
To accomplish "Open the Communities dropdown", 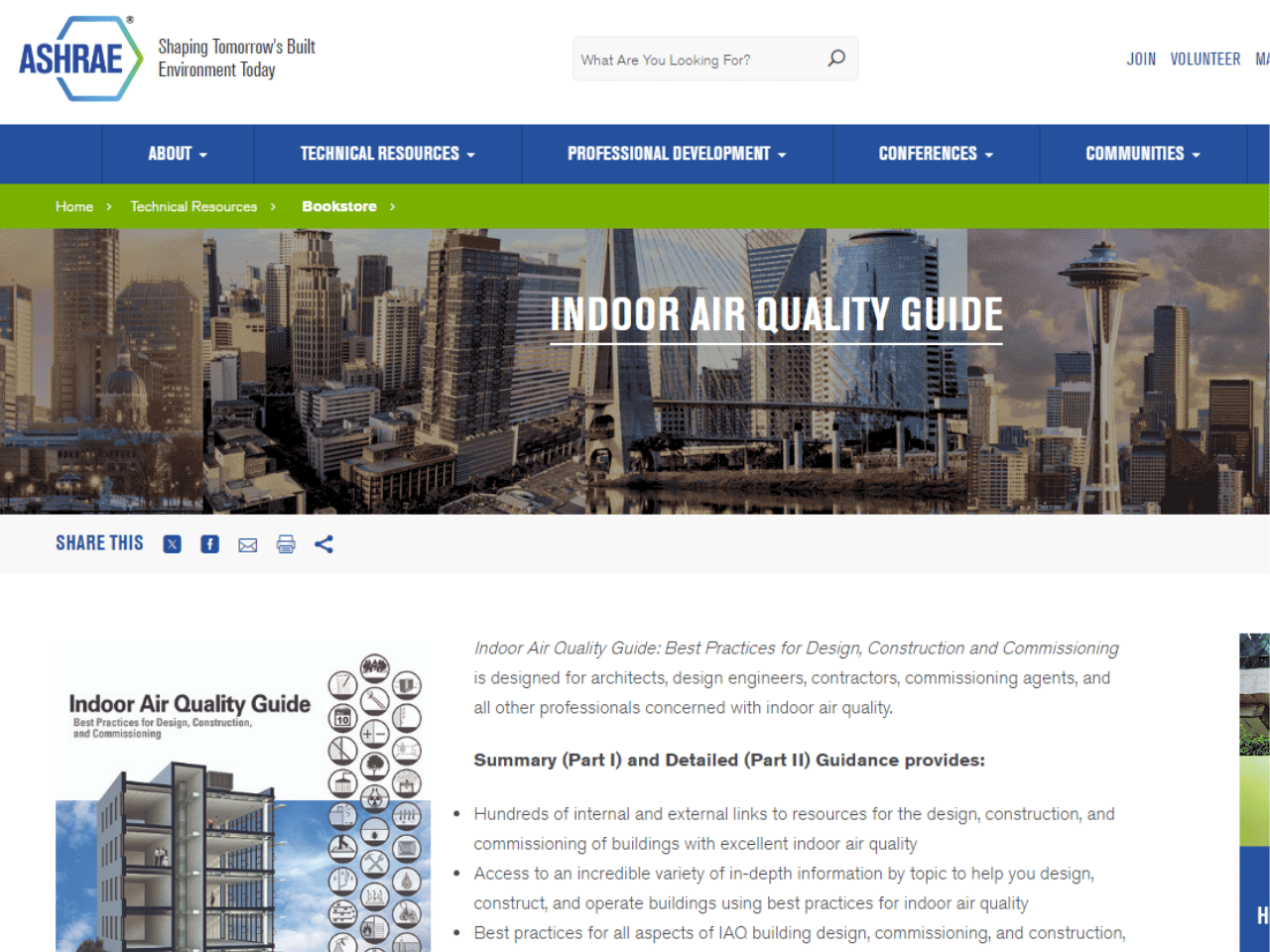I will 1143,154.
